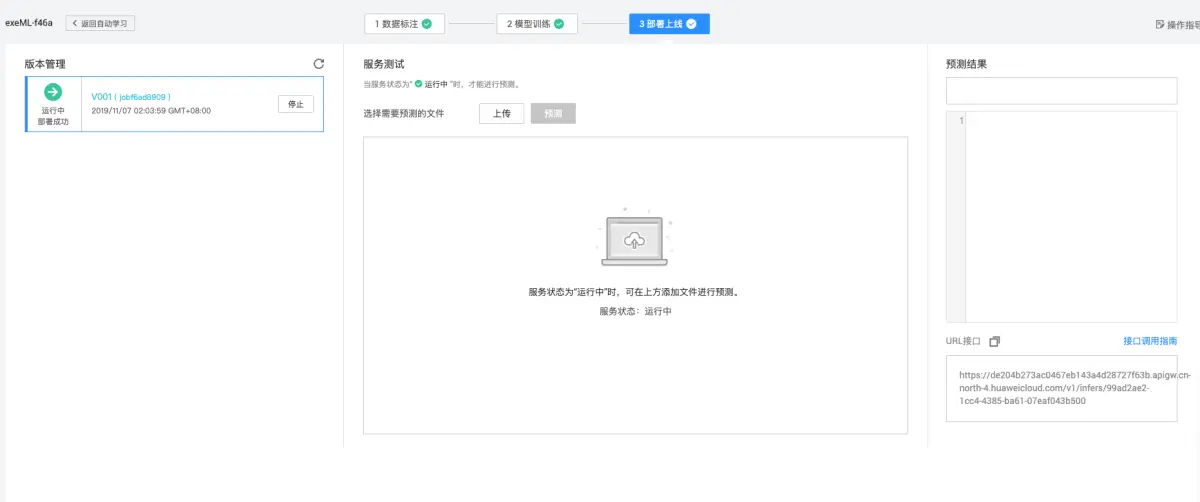
Task: Open 操作指引 guide at top right
Action: pos(1177,24)
